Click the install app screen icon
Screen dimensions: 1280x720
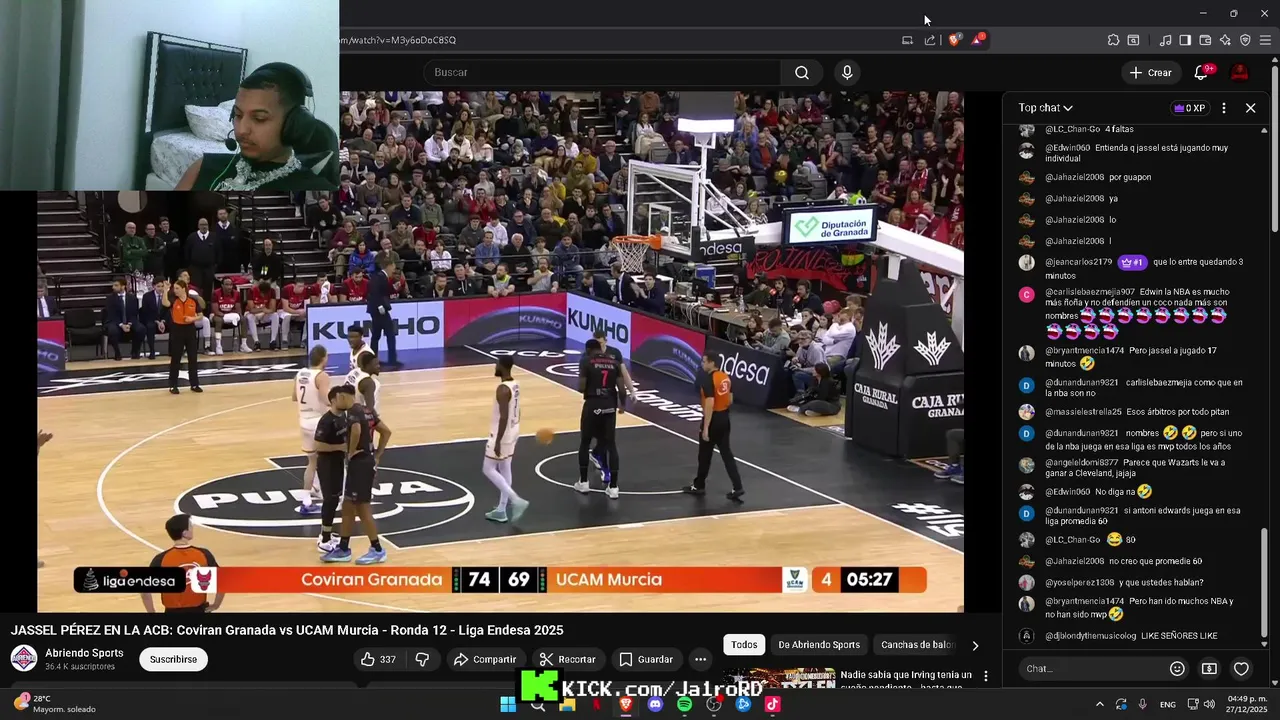[907, 40]
